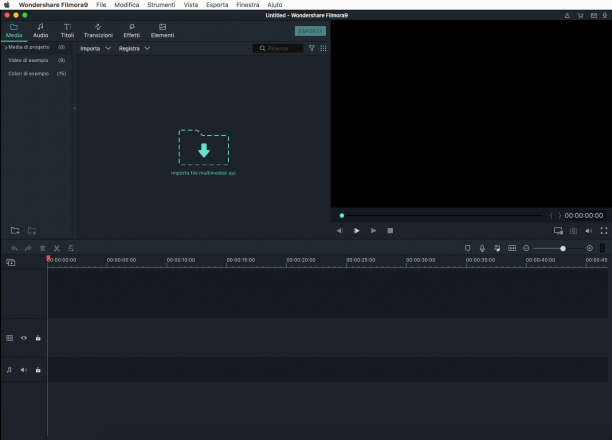Open the Registra dropdown
Image resolution: width=612 pixels, height=440 pixels.
[134, 48]
